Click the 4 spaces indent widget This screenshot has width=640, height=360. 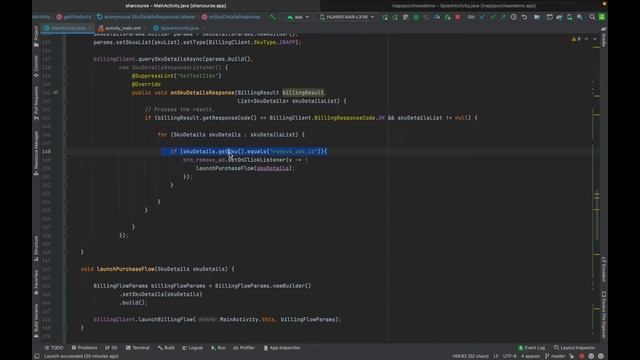pos(530,356)
